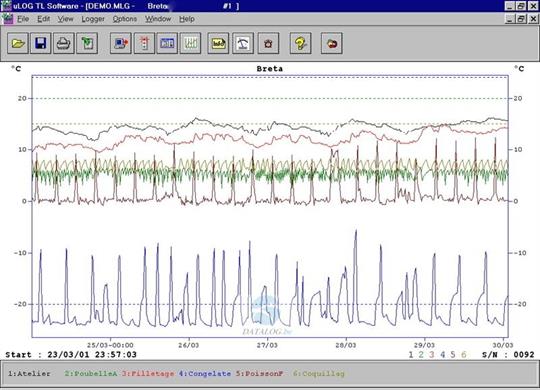Toggle channel 4 number beside S/N
This screenshot has height=390, width=540.
pyautogui.click(x=443, y=355)
